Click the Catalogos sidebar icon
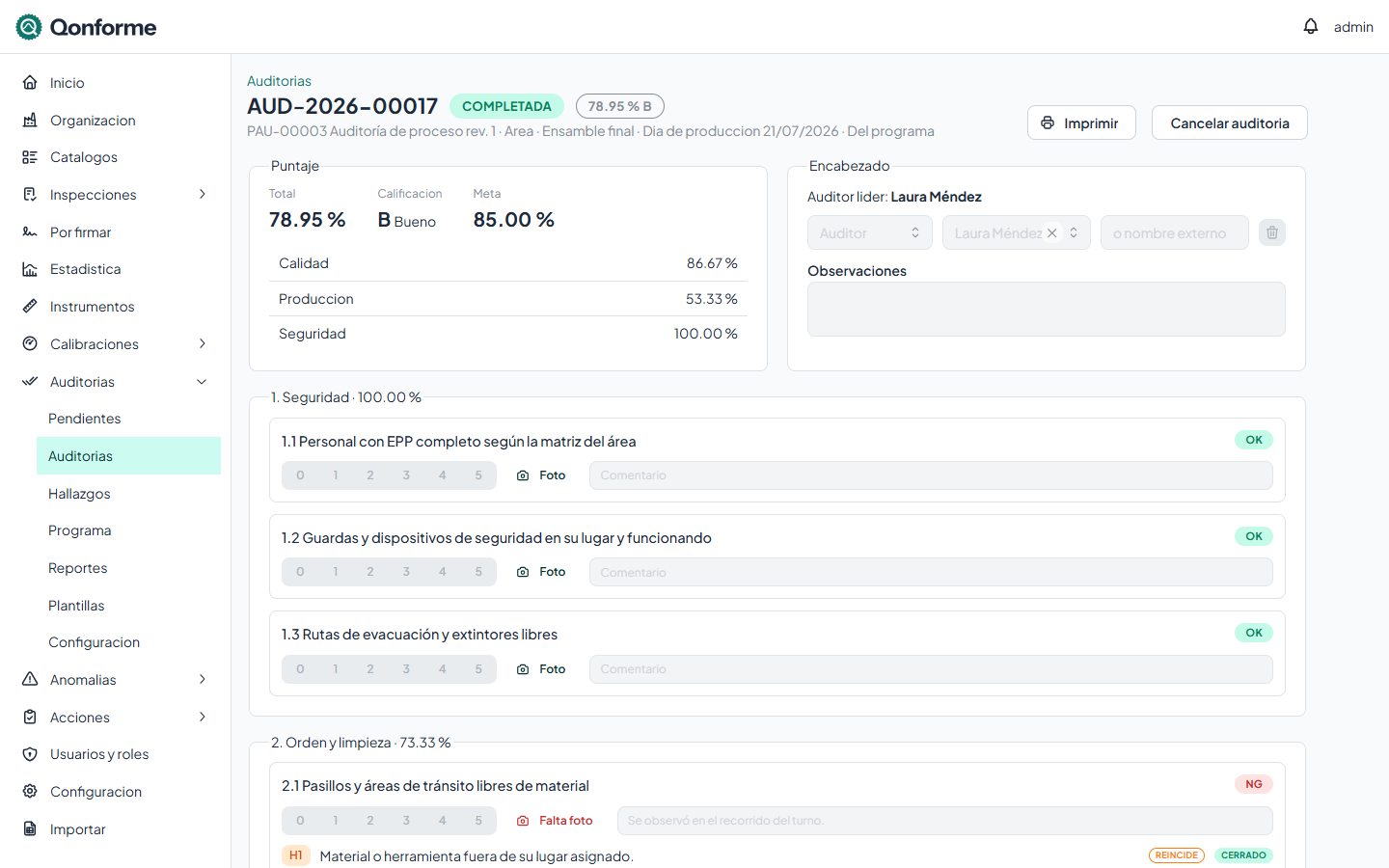Viewport: 1389px width, 868px height. pos(30,157)
